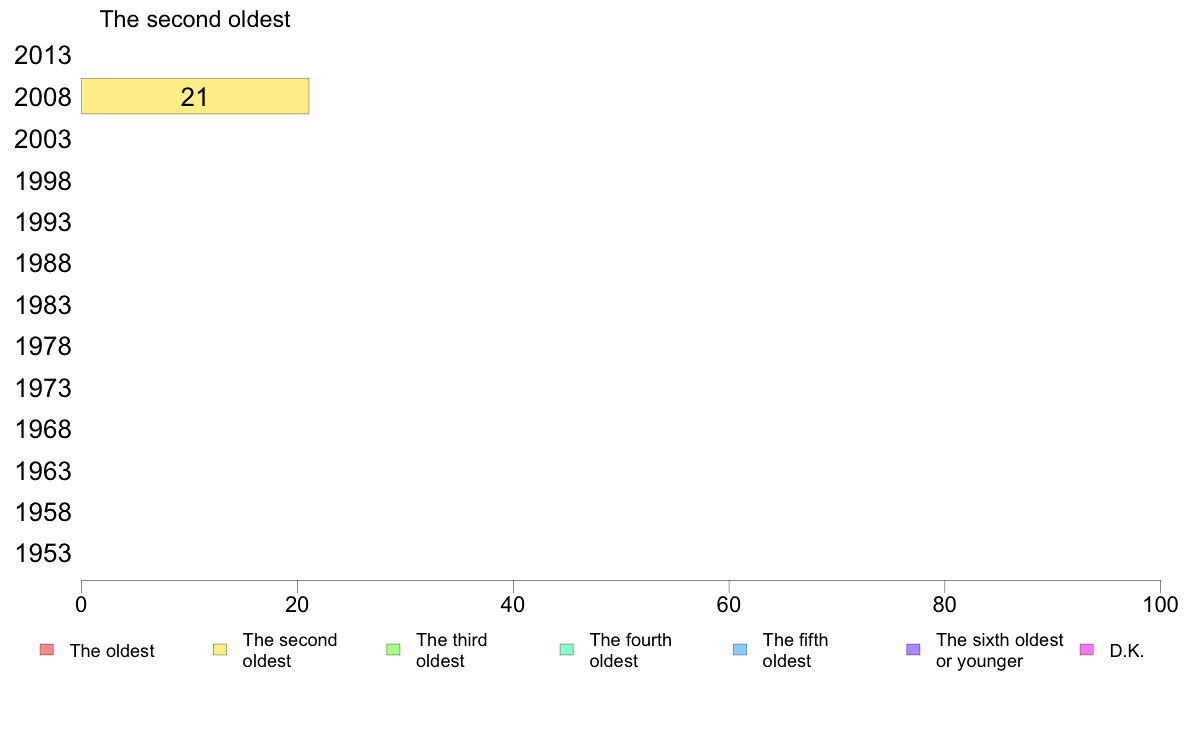The image size is (1188, 736).
Task: Click the 'The third oldest' legend text
Action: (x=451, y=650)
